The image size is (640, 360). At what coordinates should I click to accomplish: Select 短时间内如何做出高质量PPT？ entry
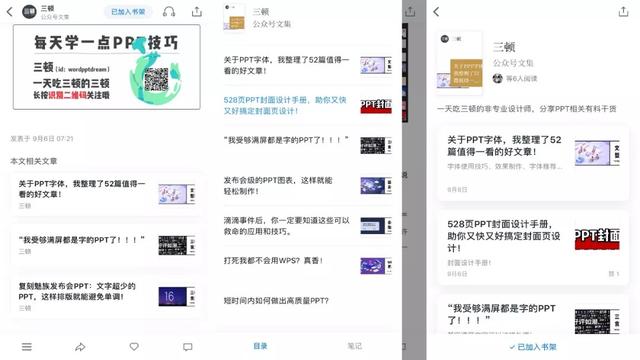307,301
